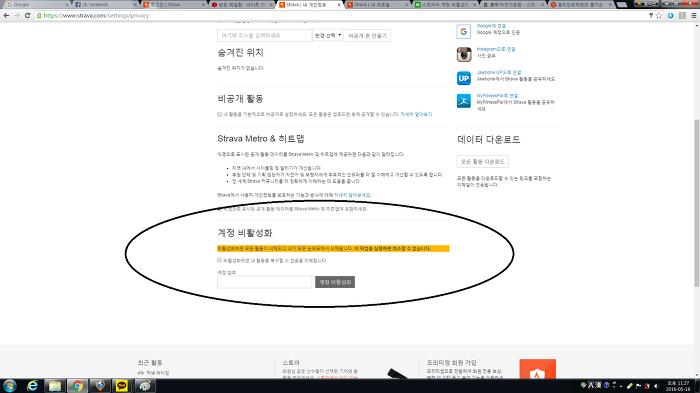
Task: Open the Chrome hamburger menu
Action: 694,16
